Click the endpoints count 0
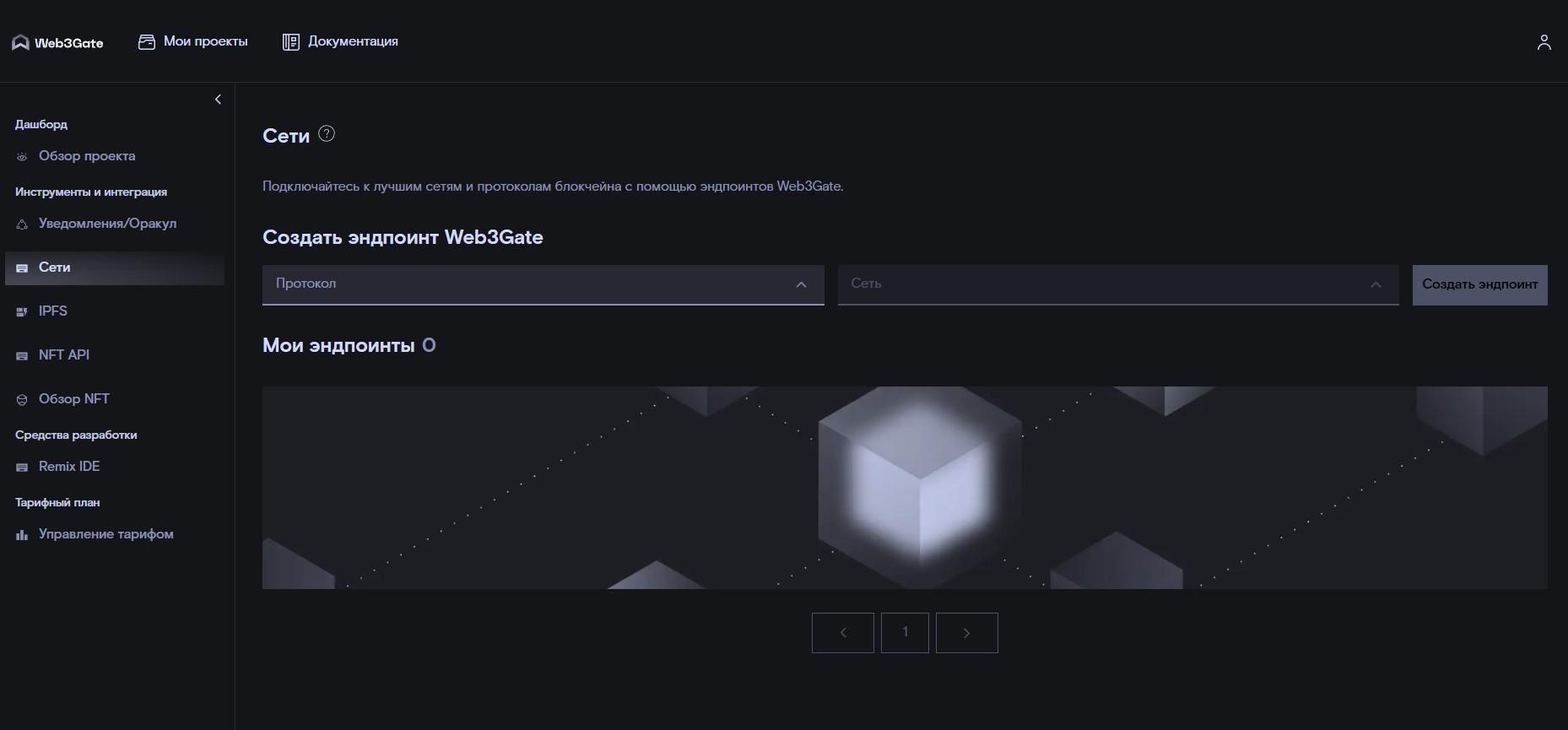The width and height of the screenshot is (1568, 730). click(429, 345)
